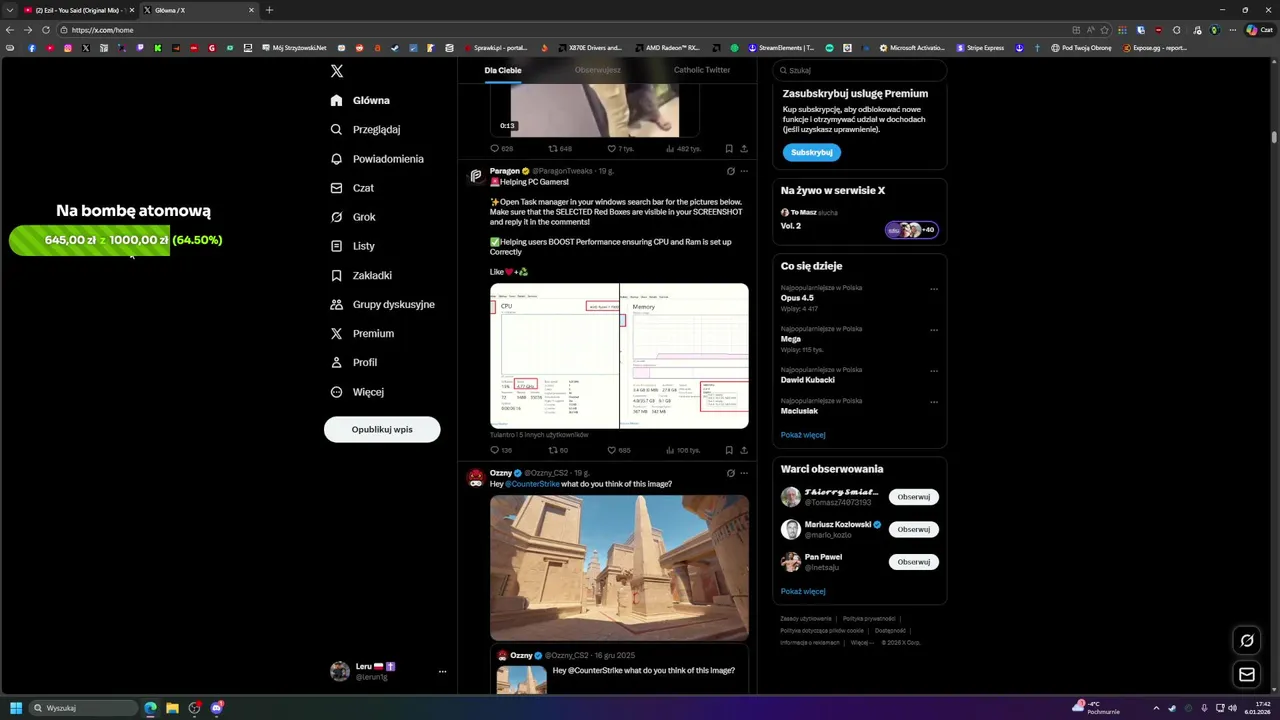Image resolution: width=1280 pixels, height=720 pixels.
Task: Share the Paragon post
Action: 744,450
